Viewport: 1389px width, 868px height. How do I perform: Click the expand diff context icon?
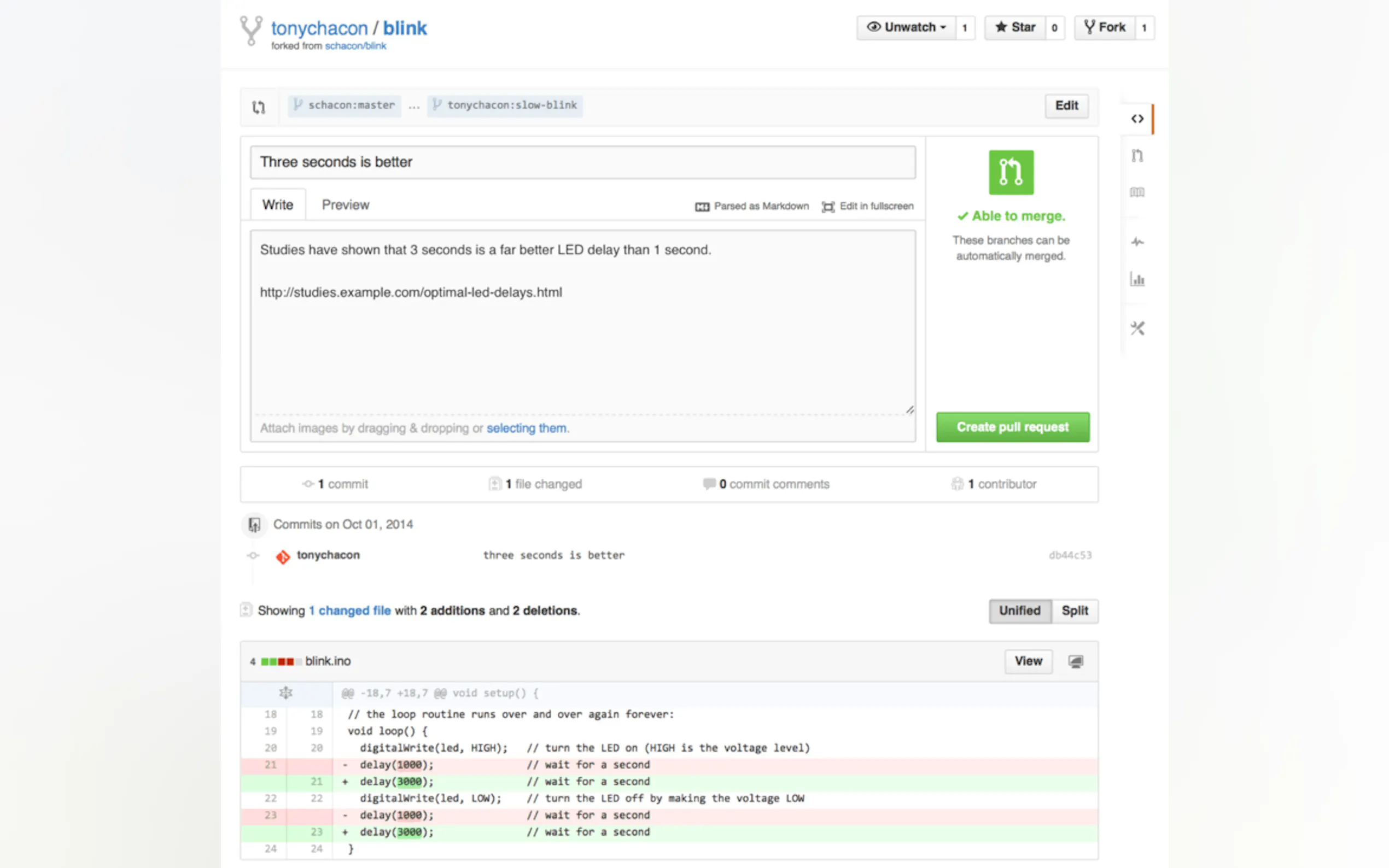pos(285,693)
